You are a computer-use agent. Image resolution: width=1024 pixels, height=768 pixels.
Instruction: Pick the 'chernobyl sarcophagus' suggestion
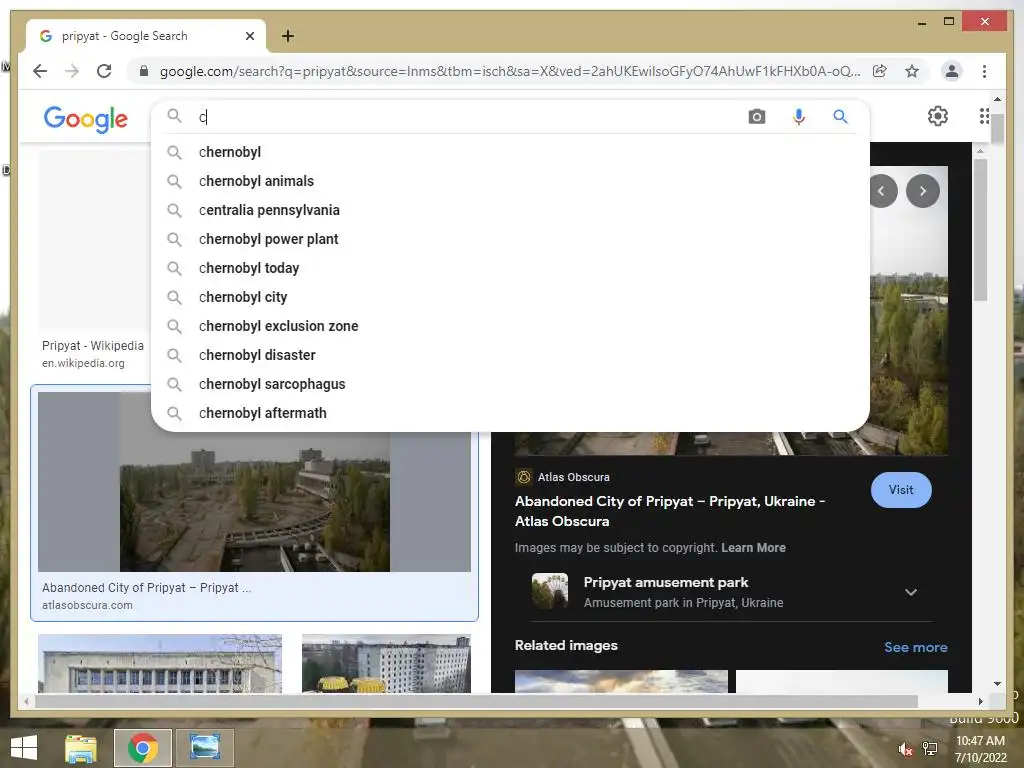(510, 384)
